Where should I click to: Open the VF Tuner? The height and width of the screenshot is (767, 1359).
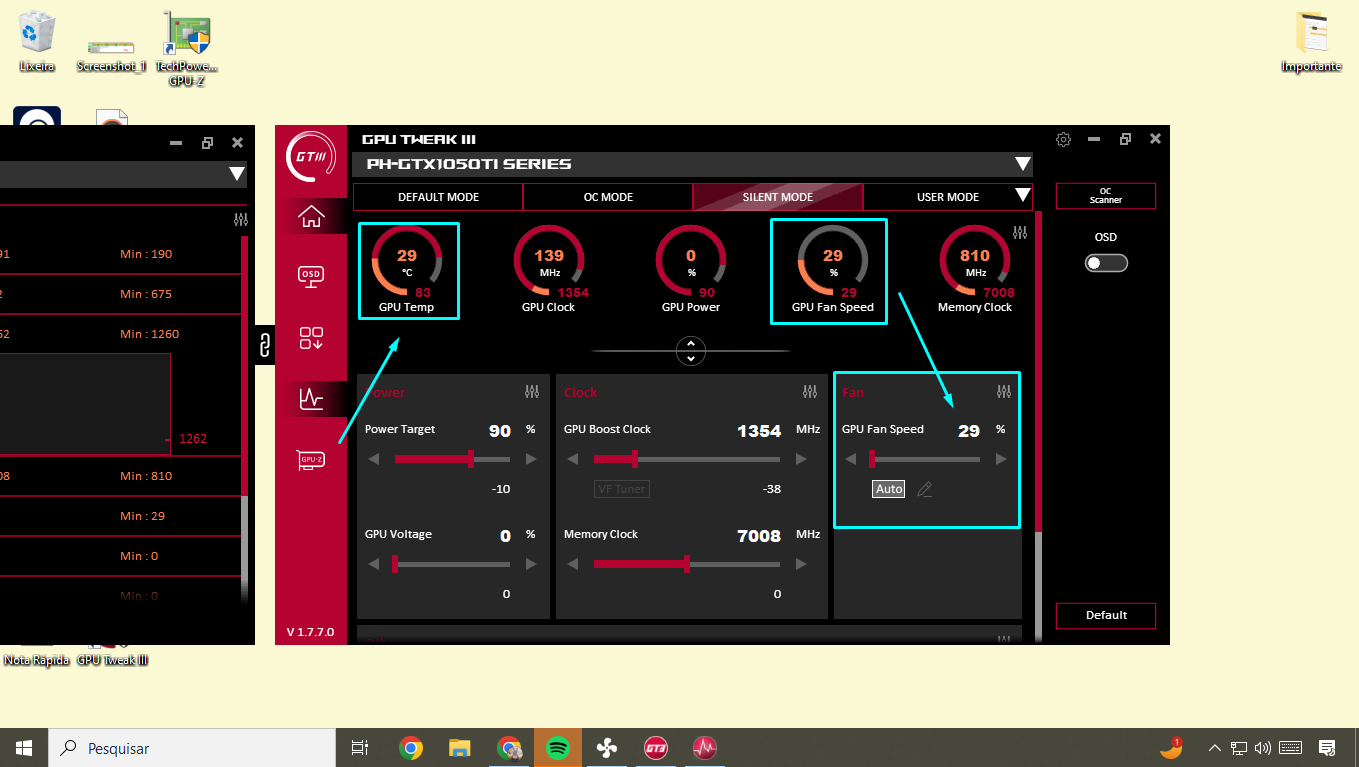(622, 489)
